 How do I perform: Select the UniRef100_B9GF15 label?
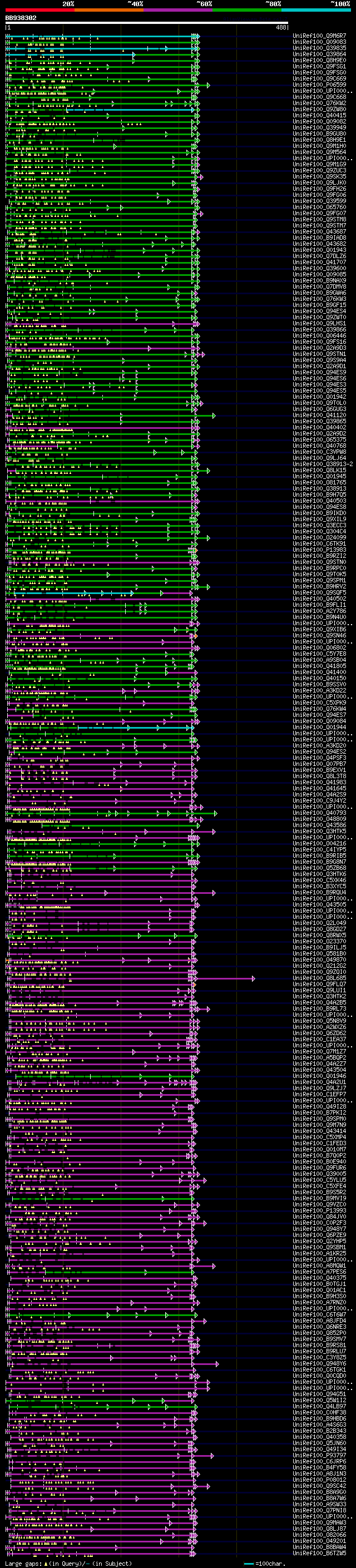point(319,305)
